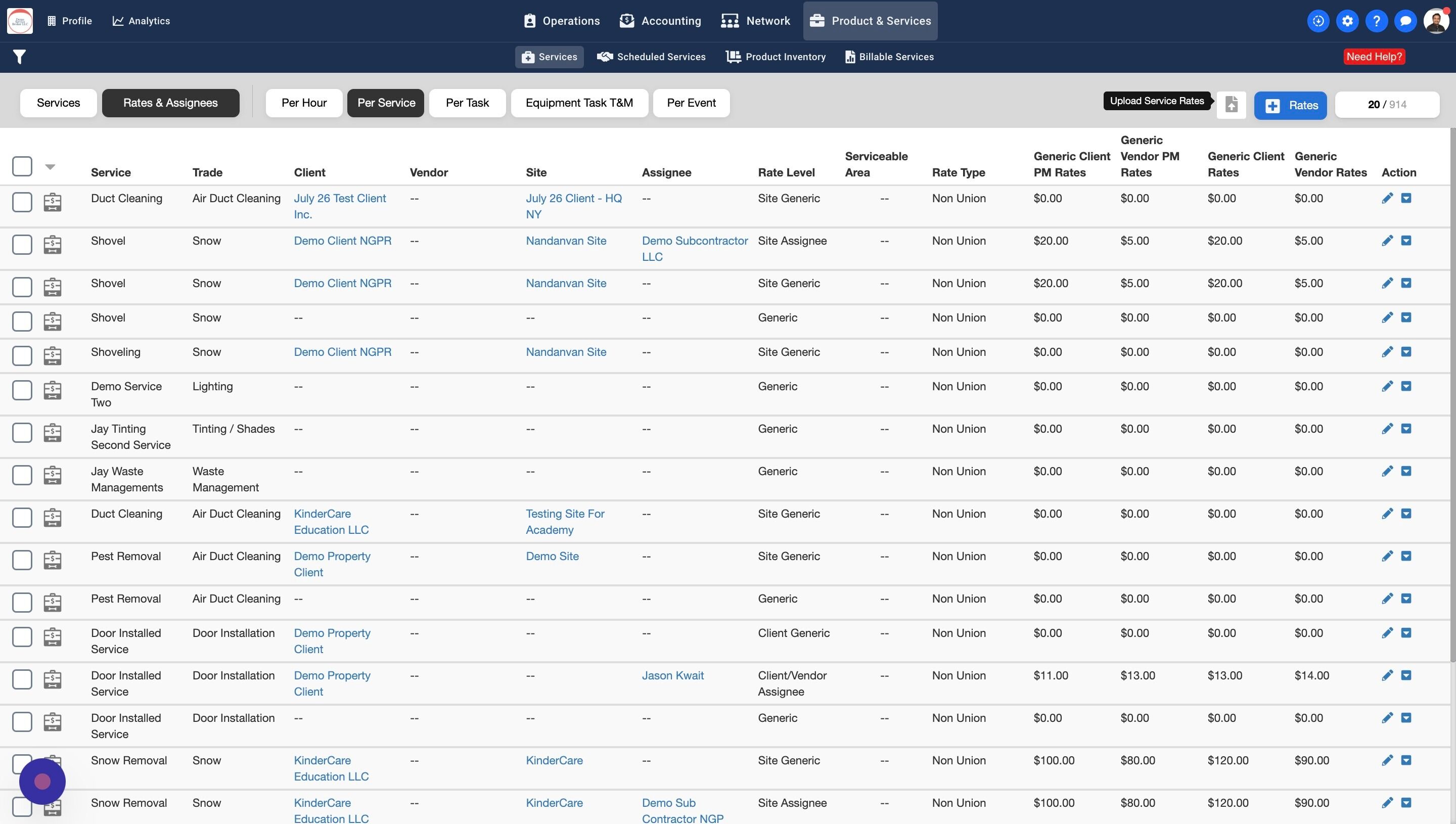This screenshot has width=1456, height=824.
Task: Click the blue Rates add button
Action: click(1290, 105)
